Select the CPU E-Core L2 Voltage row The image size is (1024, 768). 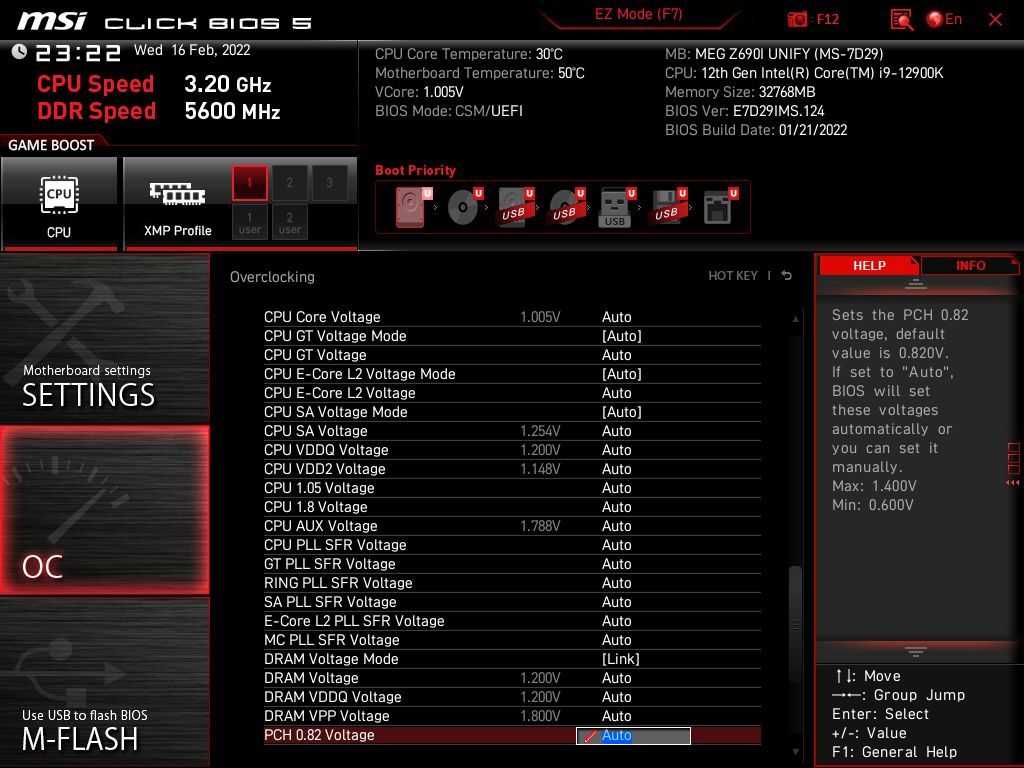tap(512, 392)
